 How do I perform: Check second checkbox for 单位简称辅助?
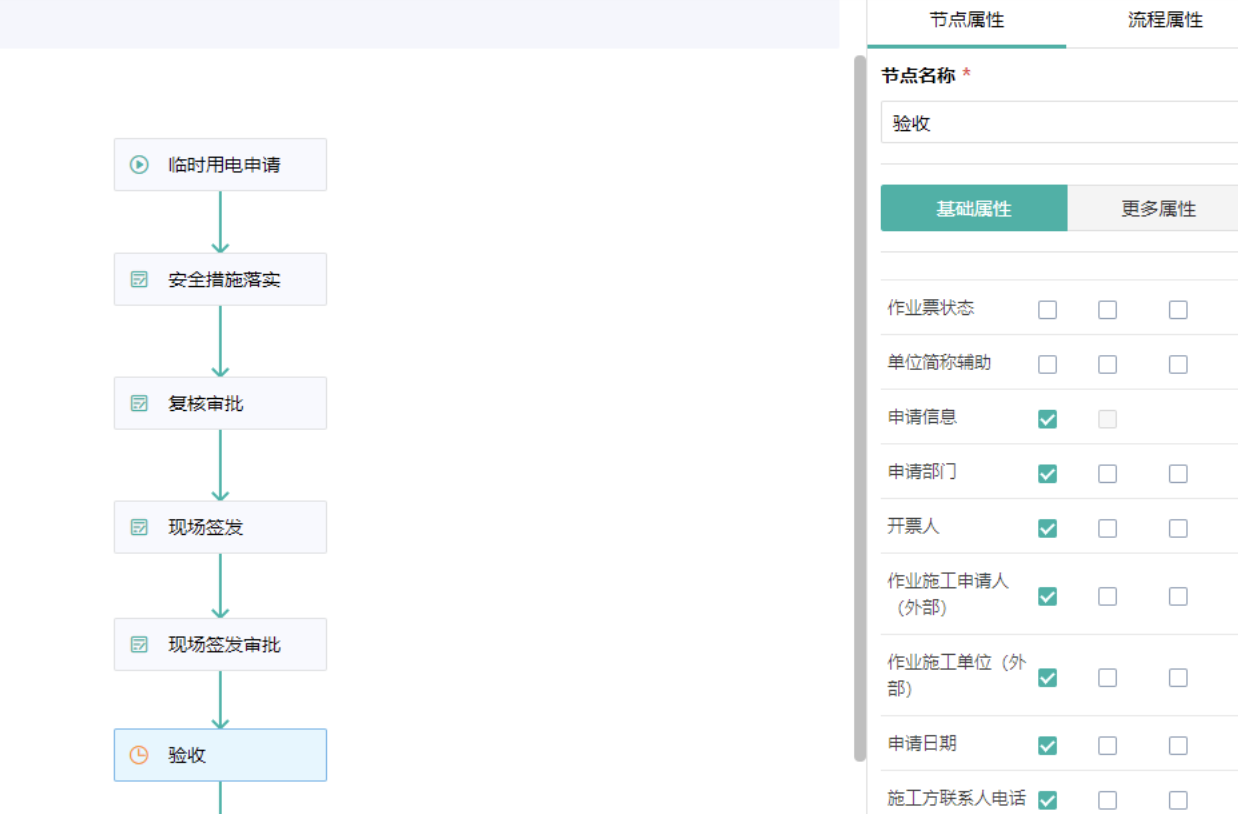coord(1107,364)
